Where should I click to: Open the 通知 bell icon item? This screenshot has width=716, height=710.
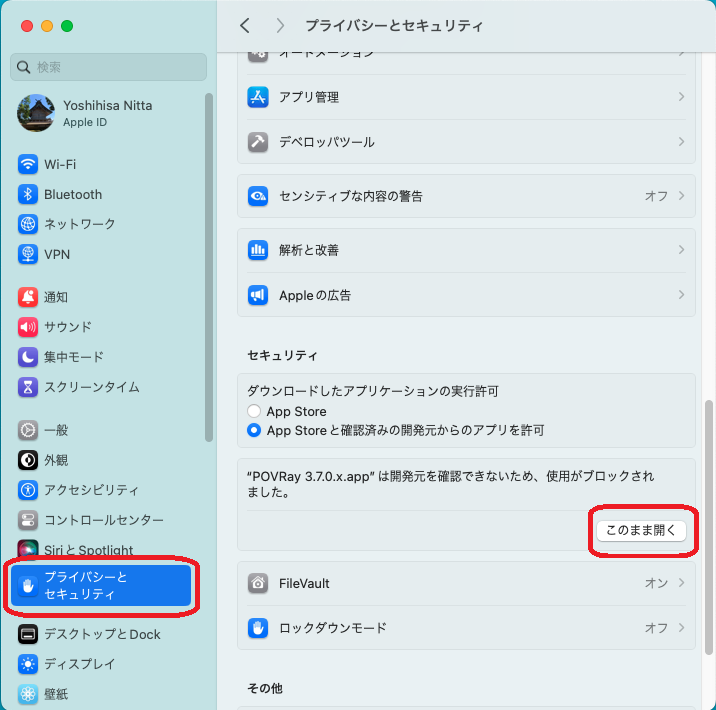click(x=28, y=297)
